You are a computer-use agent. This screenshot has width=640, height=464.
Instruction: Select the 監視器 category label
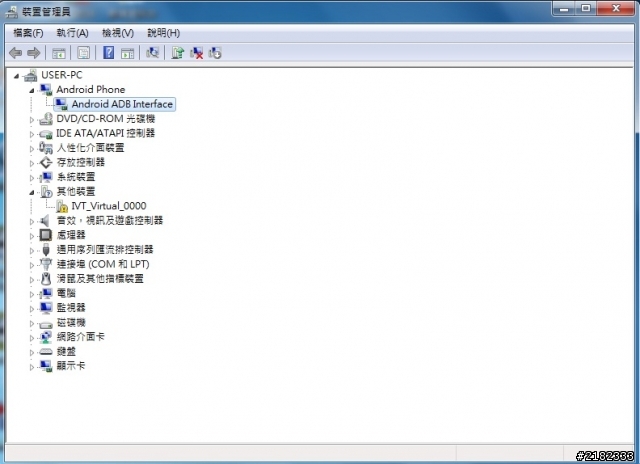(71, 308)
